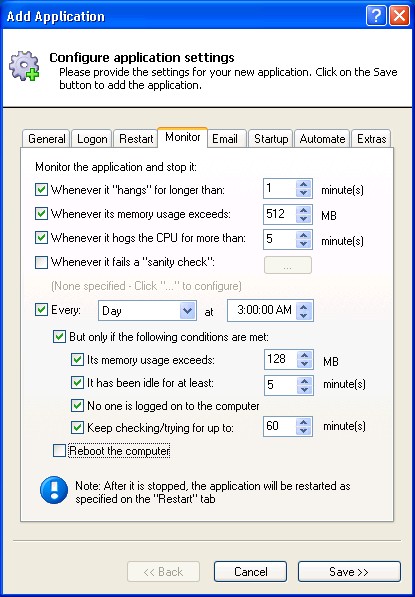Click the Cancel button
Viewport: 415px width, 597px height.
click(250, 571)
